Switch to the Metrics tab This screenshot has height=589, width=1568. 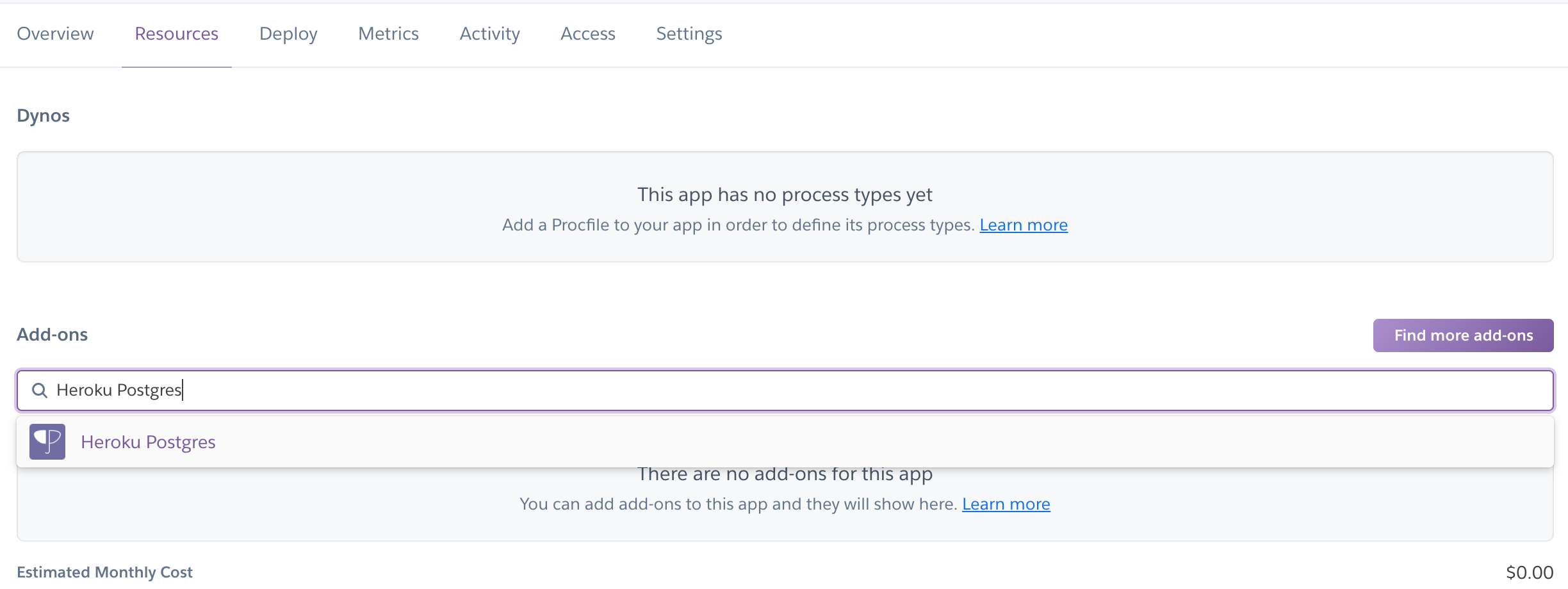click(388, 33)
